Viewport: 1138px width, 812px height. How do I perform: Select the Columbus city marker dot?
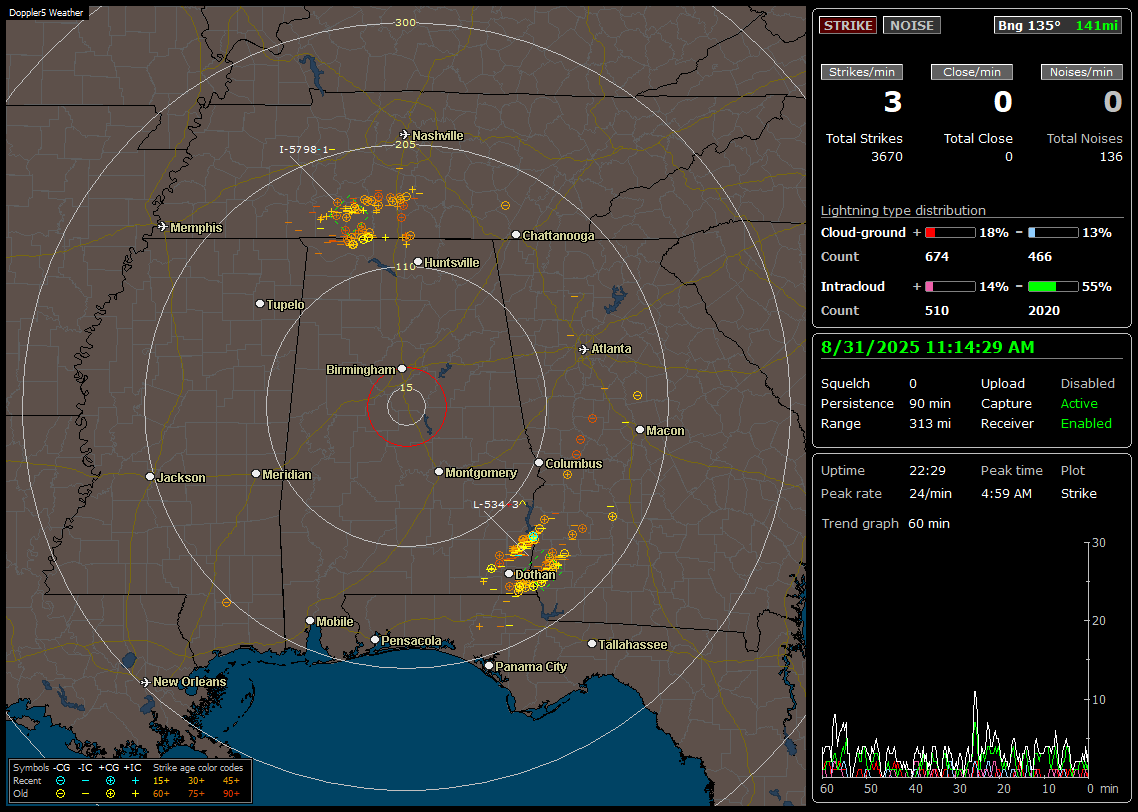[x=539, y=463]
